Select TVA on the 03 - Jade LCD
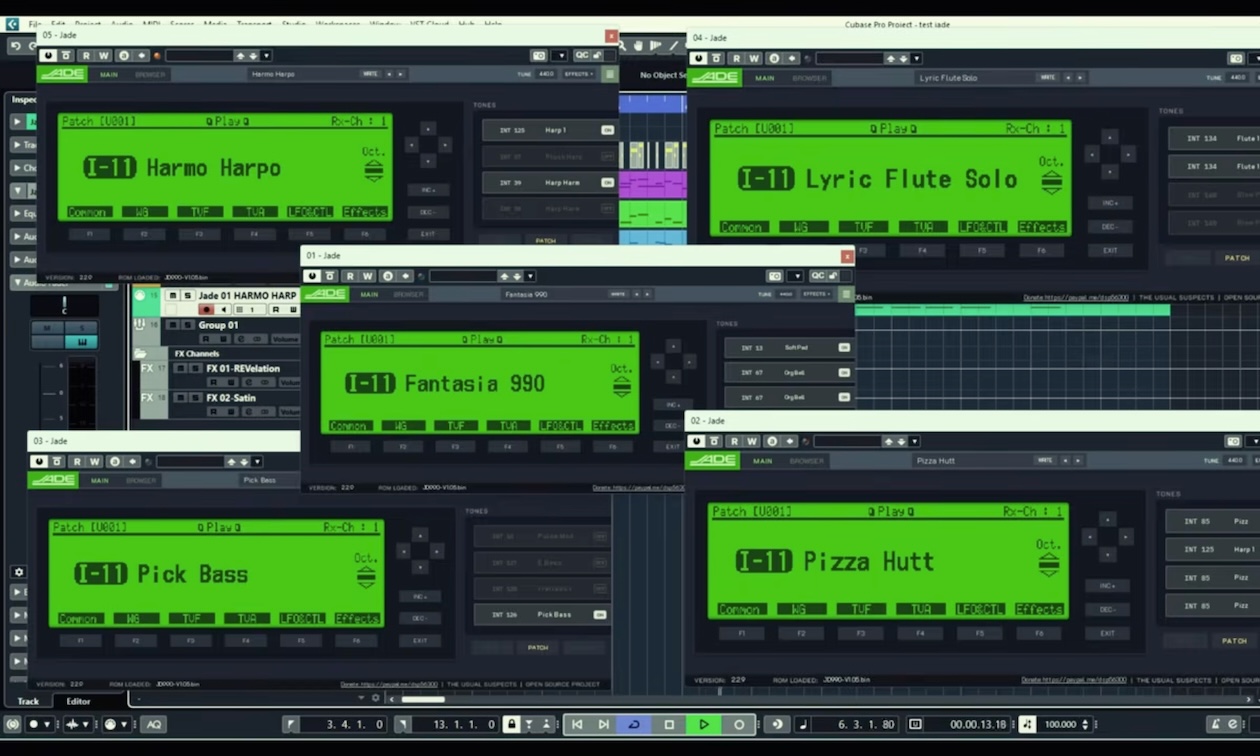1260x756 pixels. point(247,619)
